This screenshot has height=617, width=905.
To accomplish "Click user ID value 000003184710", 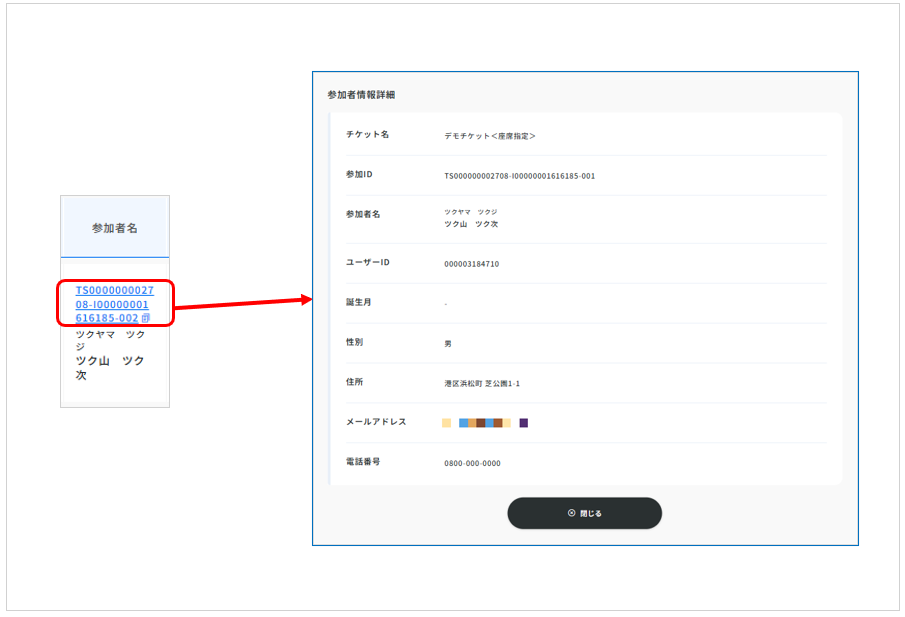I will [471, 264].
